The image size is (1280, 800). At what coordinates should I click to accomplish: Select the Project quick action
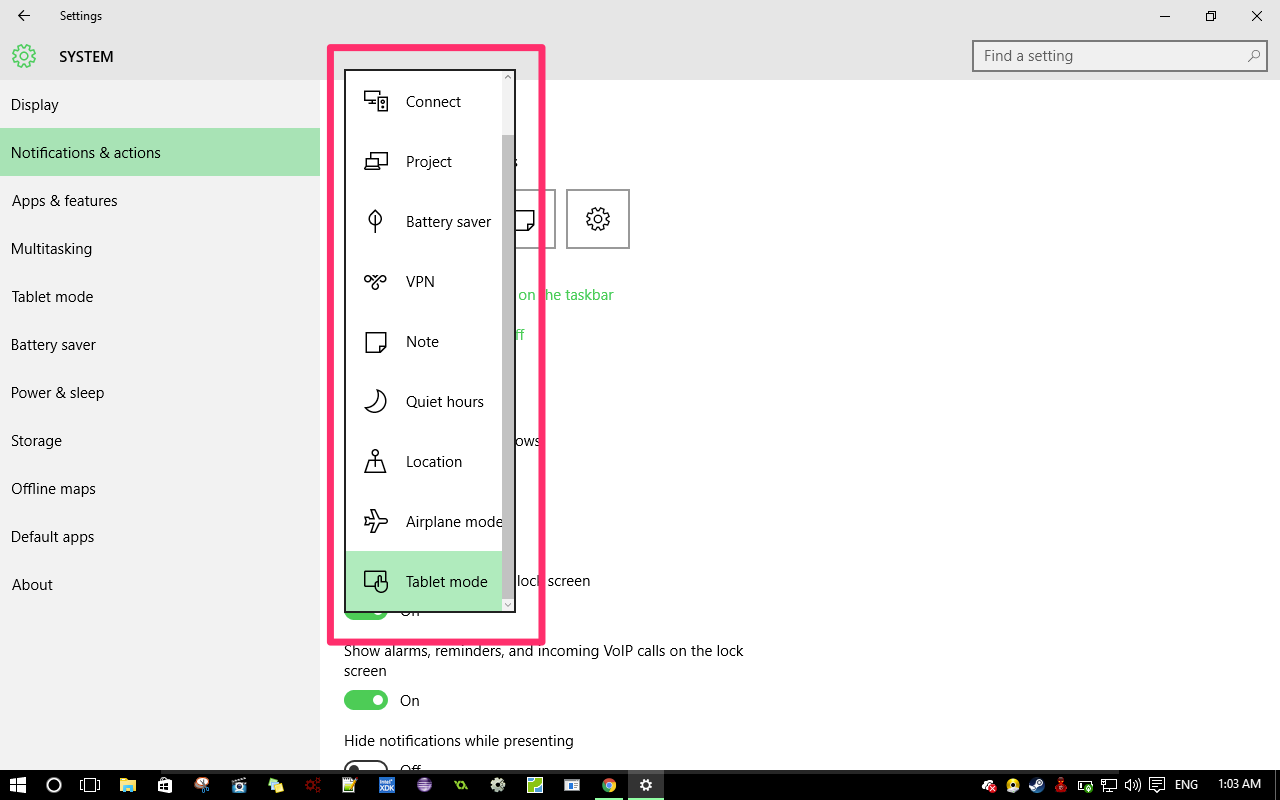pos(428,161)
